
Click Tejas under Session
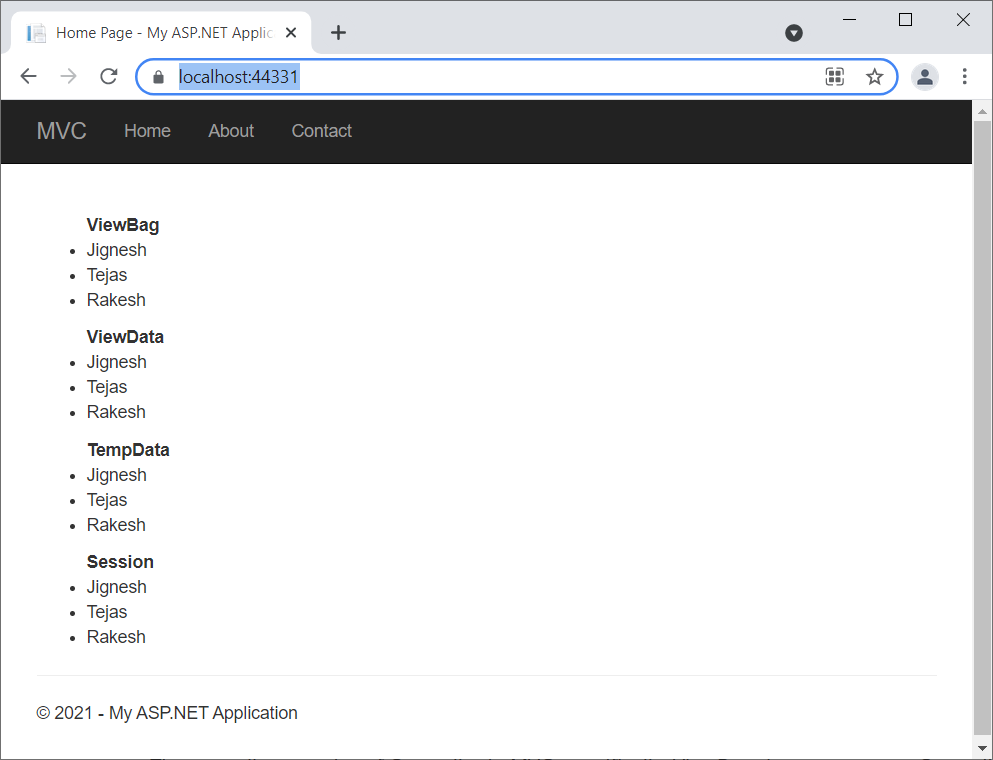point(107,612)
